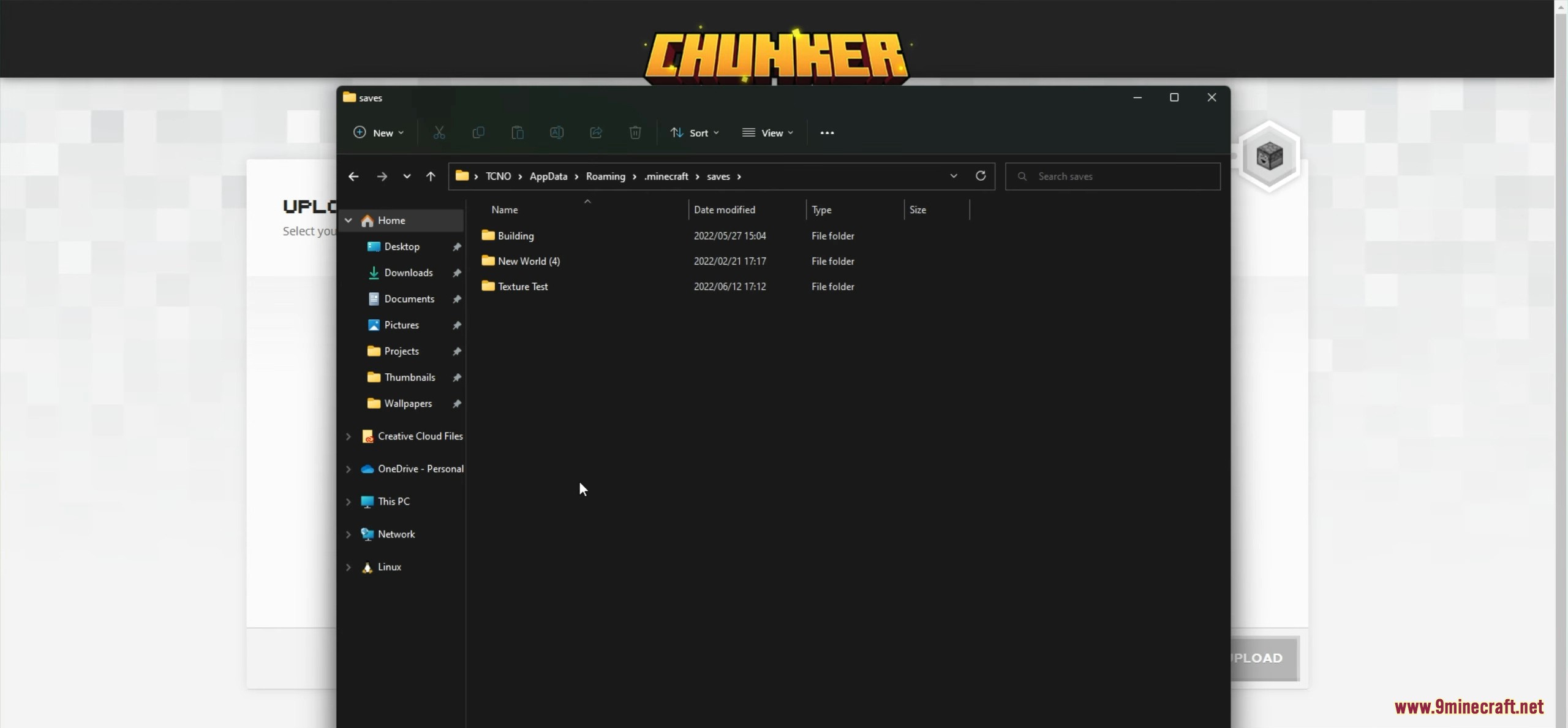Open the New dropdown menu
The image size is (1568, 728).
(379, 133)
